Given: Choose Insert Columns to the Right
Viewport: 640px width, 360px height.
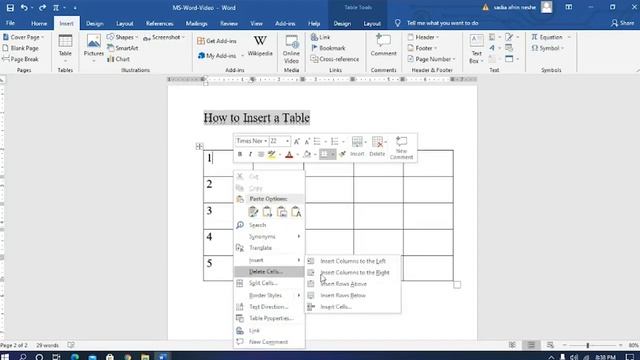Looking at the screenshot, I should [x=353, y=273].
